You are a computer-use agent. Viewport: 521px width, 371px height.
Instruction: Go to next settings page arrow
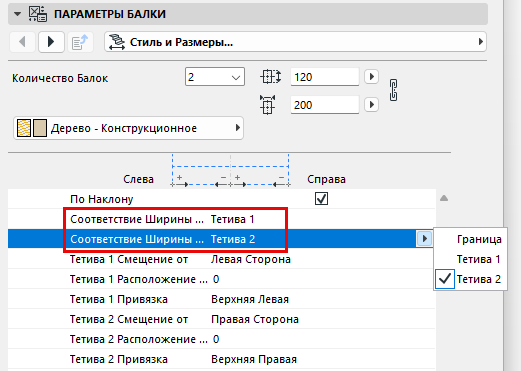click(x=51, y=42)
